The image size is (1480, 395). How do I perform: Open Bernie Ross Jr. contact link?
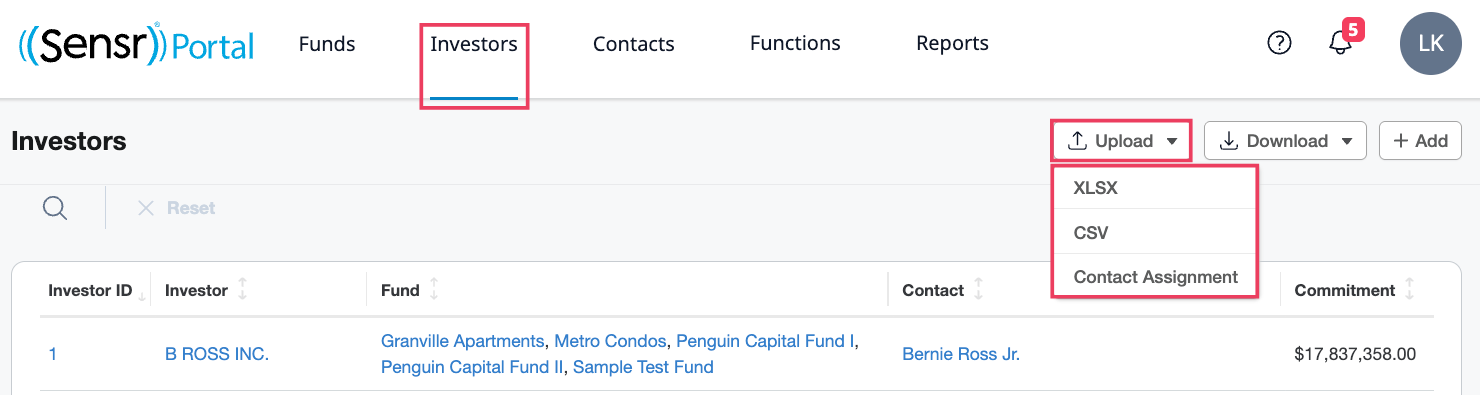point(961,354)
